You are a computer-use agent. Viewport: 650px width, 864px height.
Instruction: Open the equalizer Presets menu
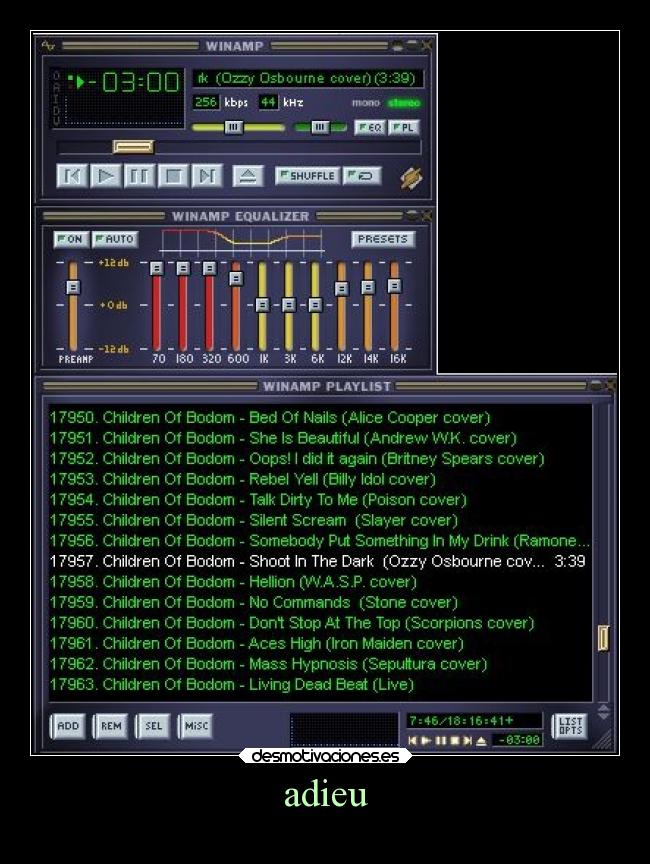(x=383, y=239)
